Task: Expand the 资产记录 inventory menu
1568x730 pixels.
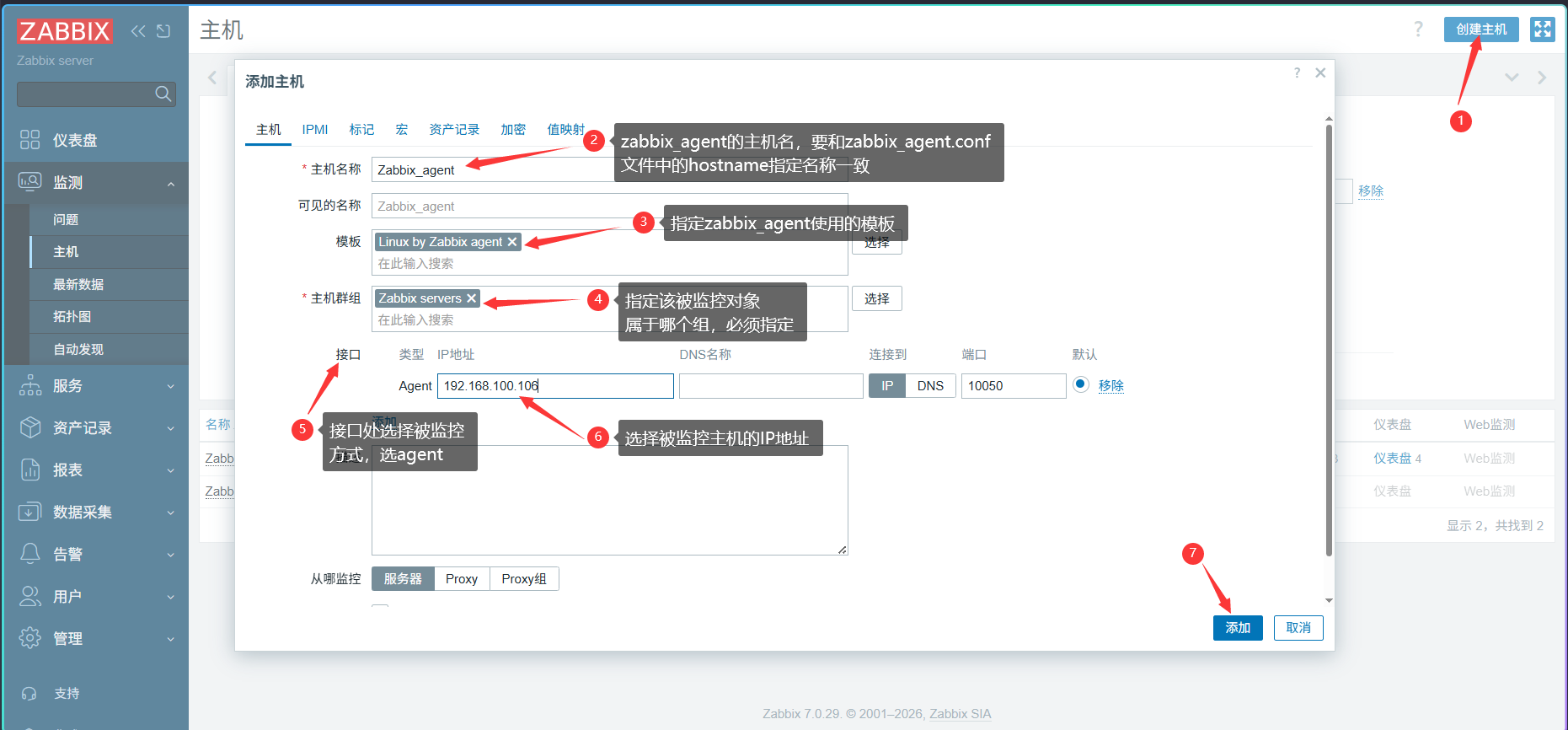Action: (x=94, y=428)
